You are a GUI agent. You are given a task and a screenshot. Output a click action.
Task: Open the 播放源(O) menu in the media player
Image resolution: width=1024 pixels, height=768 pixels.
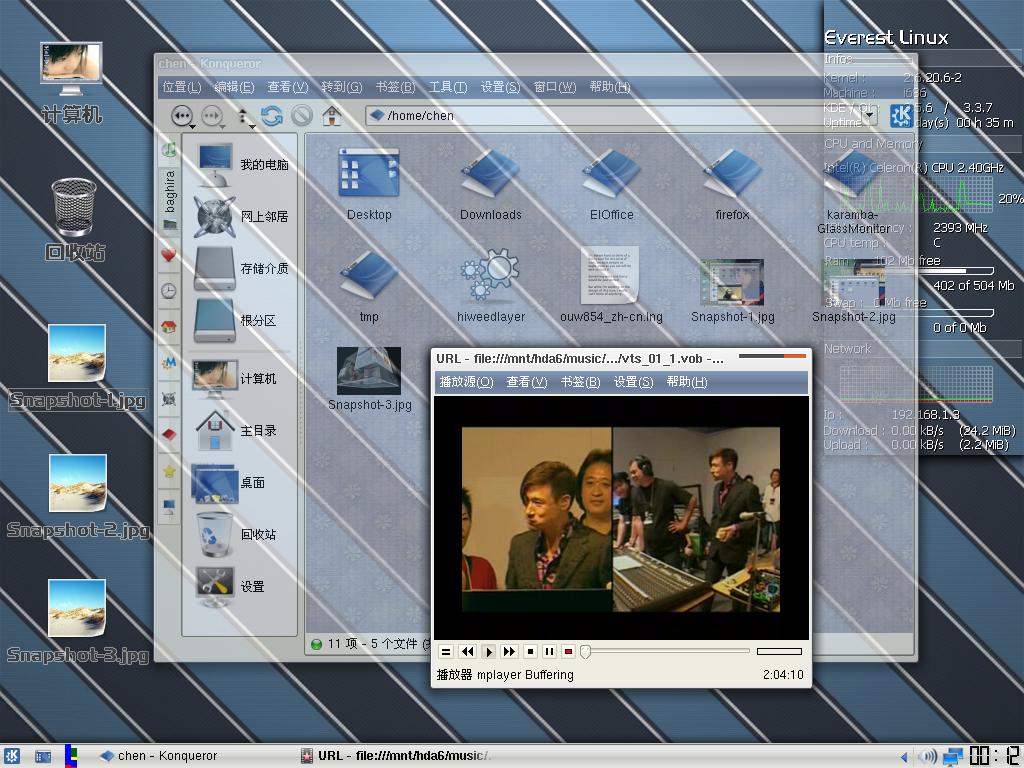point(466,382)
